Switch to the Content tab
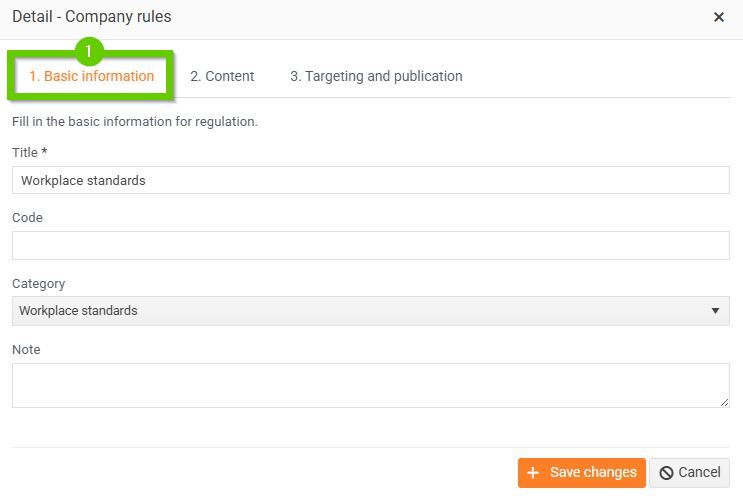 click(x=222, y=76)
